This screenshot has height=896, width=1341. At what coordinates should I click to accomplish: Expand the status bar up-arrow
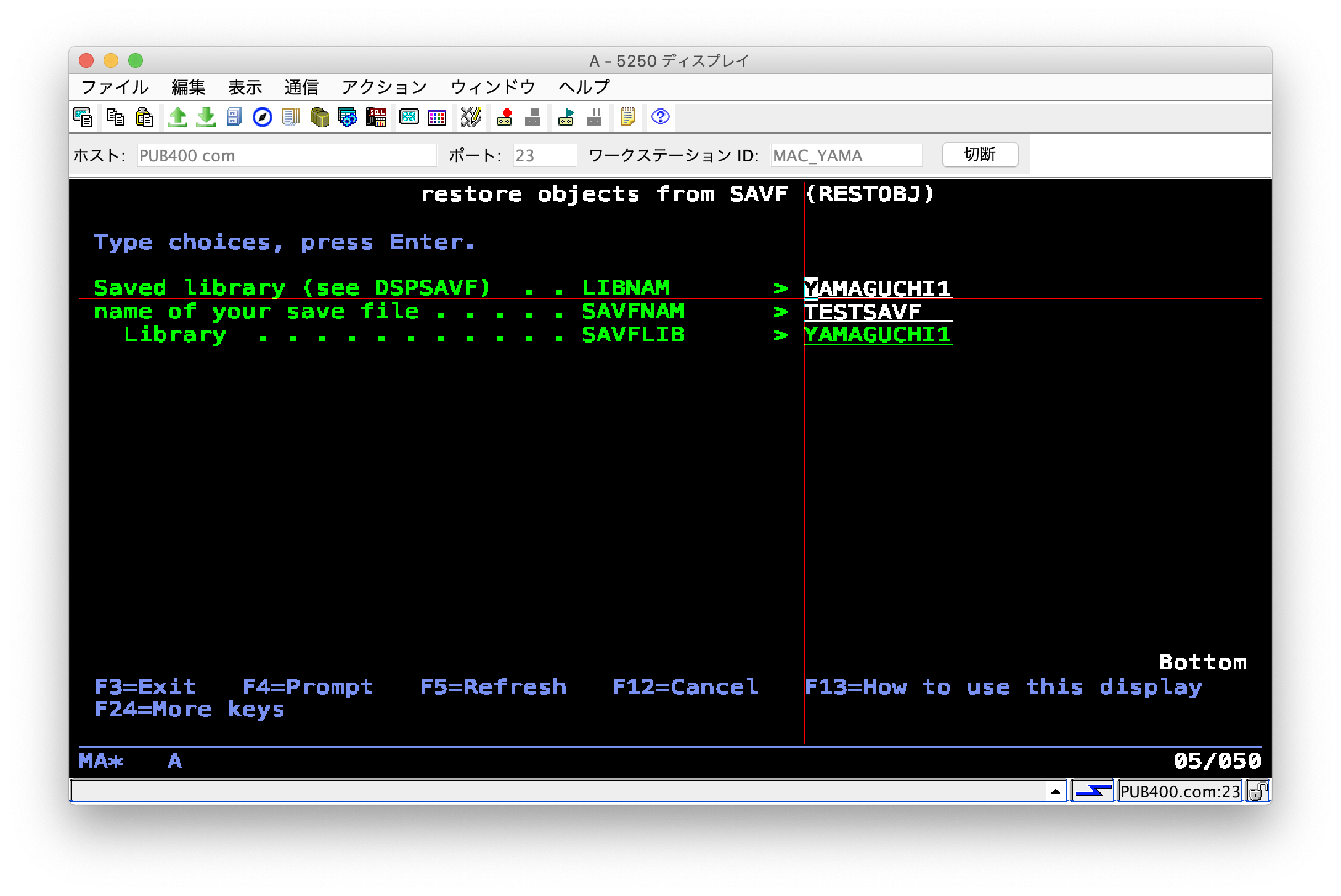[1055, 791]
